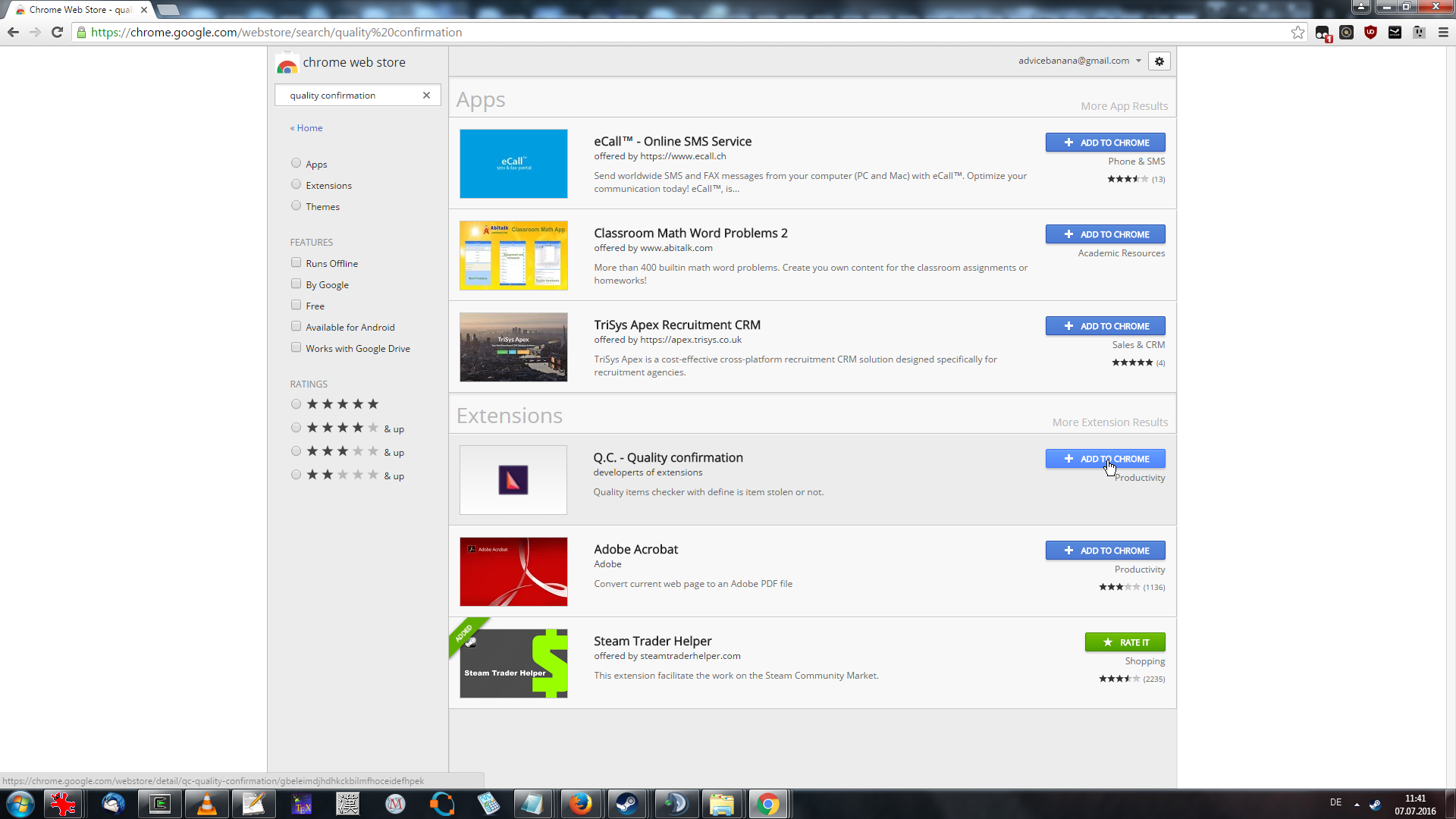Open the TriSys Apex thumbnail image

click(x=513, y=347)
